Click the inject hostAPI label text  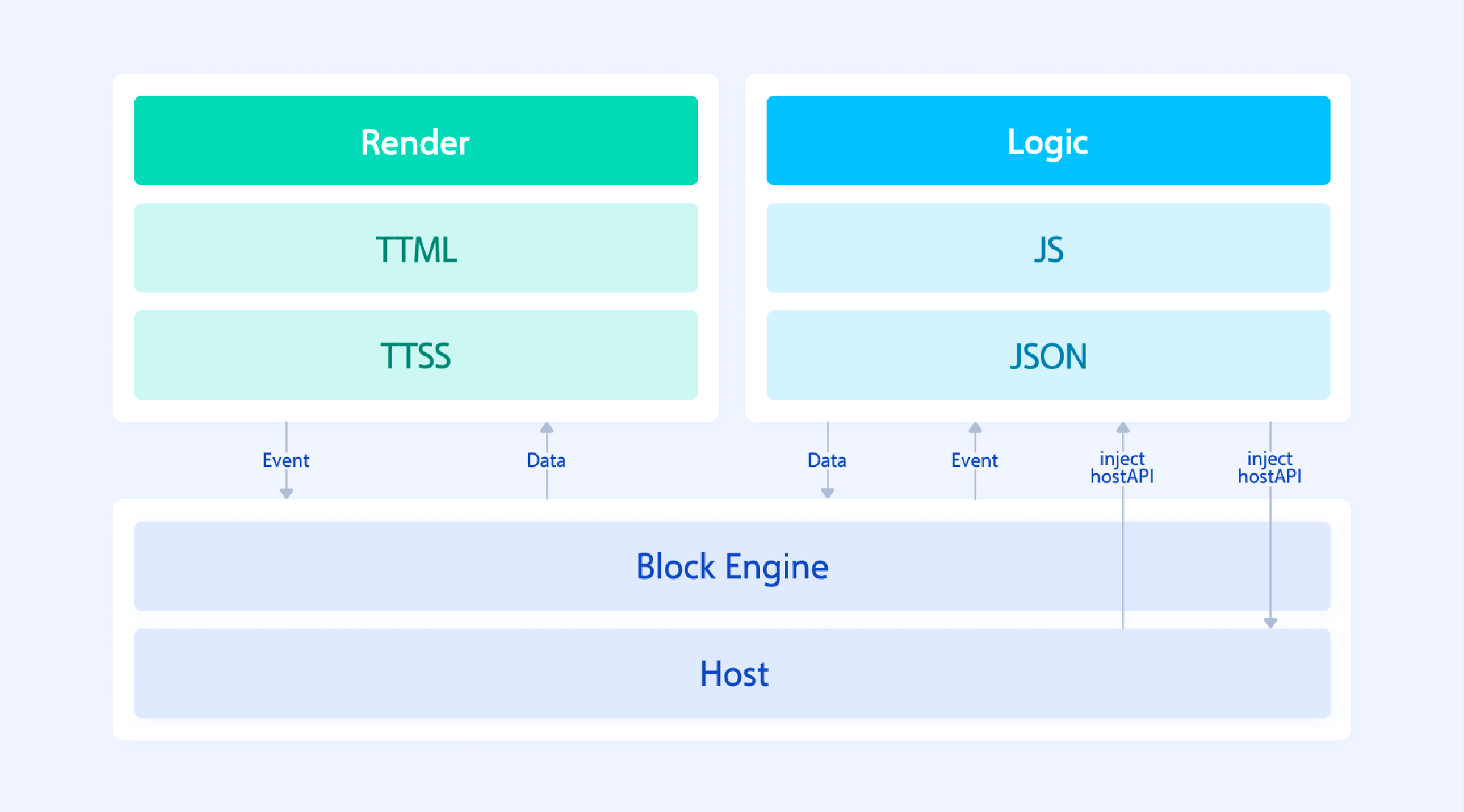click(x=1123, y=466)
